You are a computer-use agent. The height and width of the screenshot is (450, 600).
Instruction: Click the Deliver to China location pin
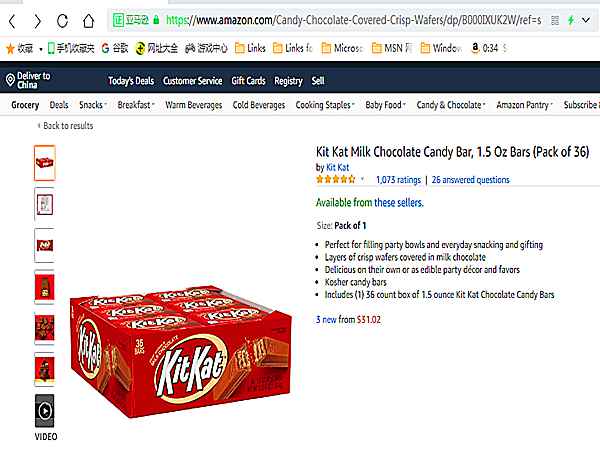(x=10, y=81)
